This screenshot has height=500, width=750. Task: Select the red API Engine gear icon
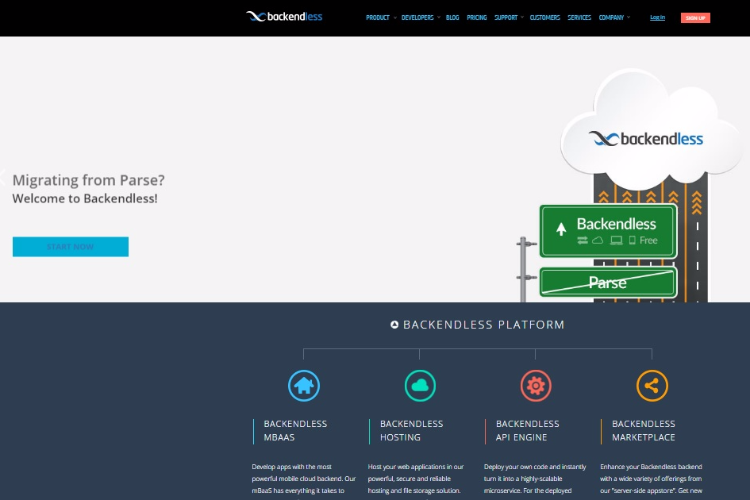[536, 386]
